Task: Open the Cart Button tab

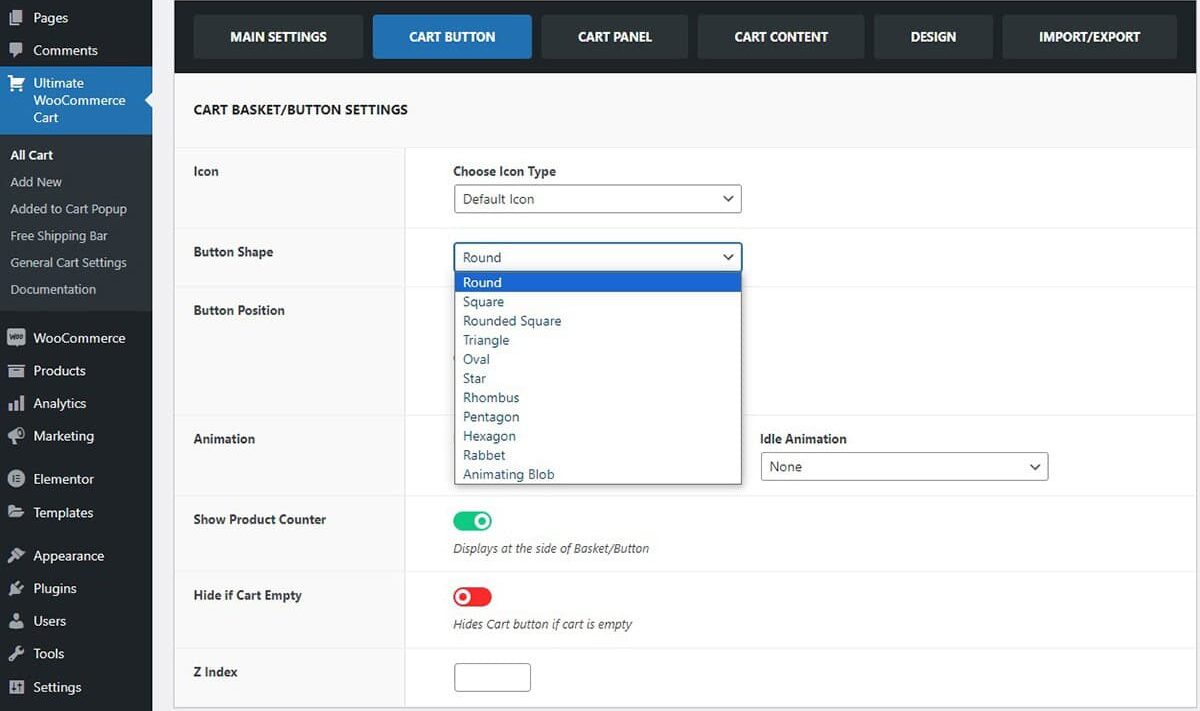Action: coord(452,37)
